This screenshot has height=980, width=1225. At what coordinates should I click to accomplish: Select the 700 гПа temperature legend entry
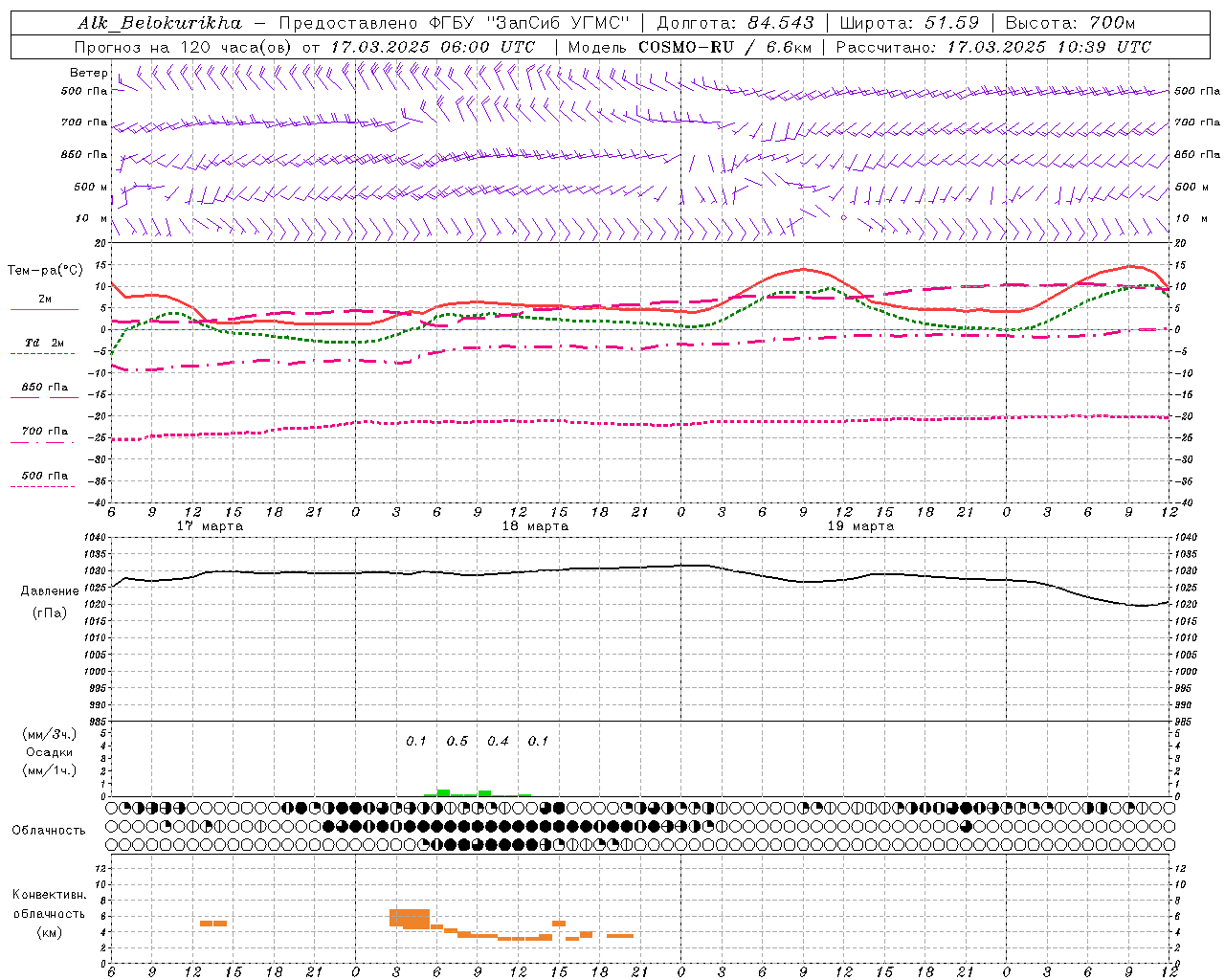click(x=45, y=432)
